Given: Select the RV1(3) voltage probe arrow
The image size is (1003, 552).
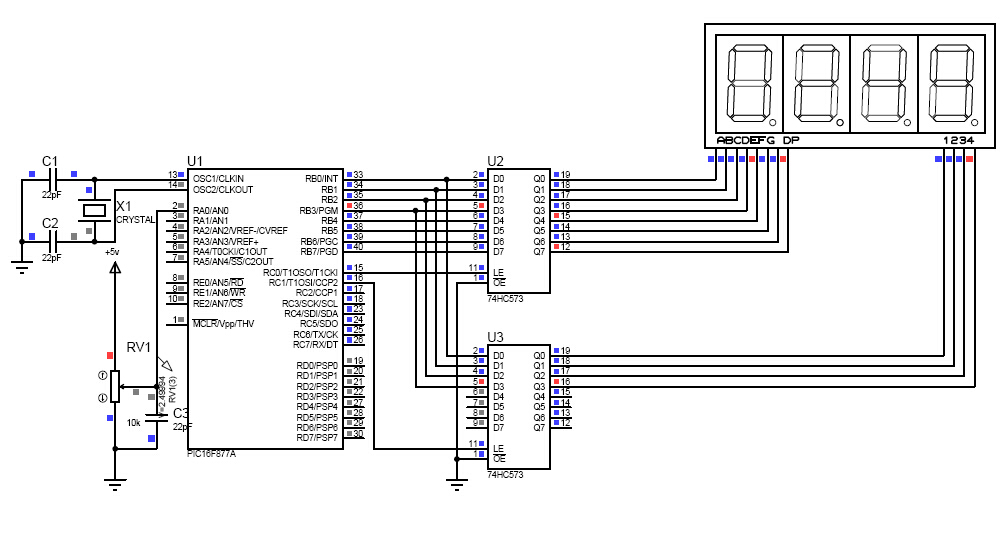Looking at the screenshot, I should click(x=166, y=365).
